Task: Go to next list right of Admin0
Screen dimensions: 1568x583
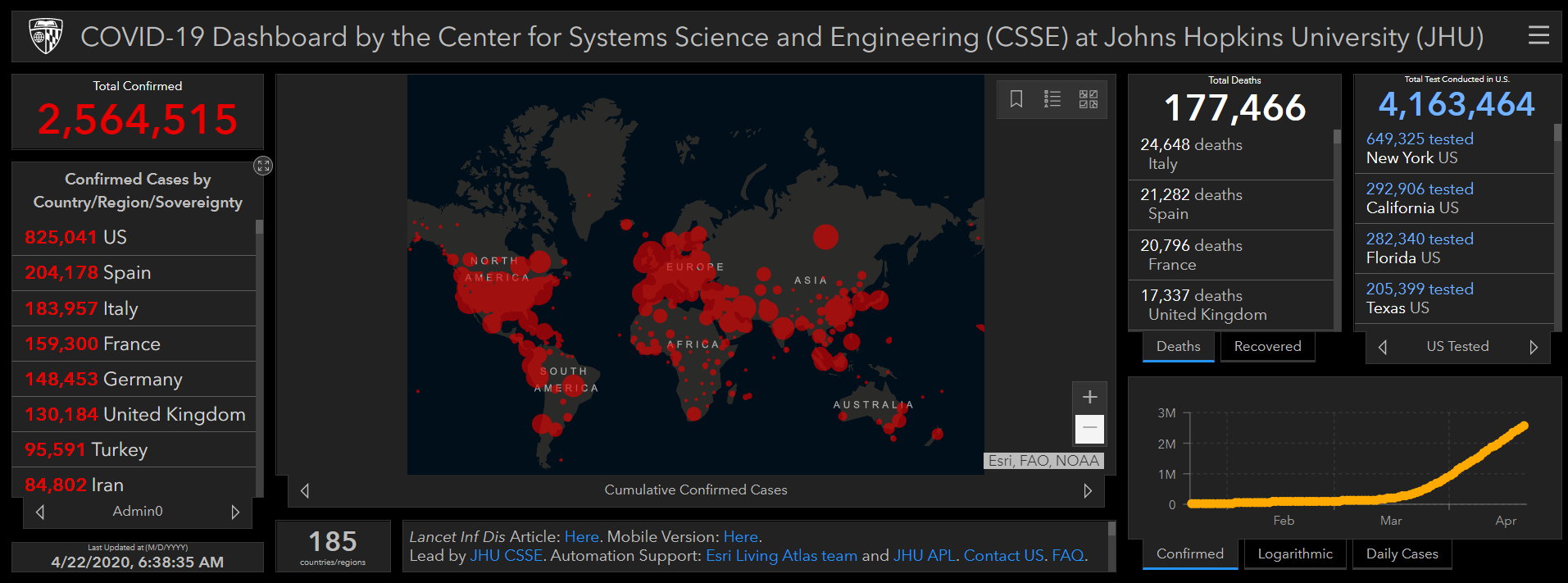Action: pos(235,512)
